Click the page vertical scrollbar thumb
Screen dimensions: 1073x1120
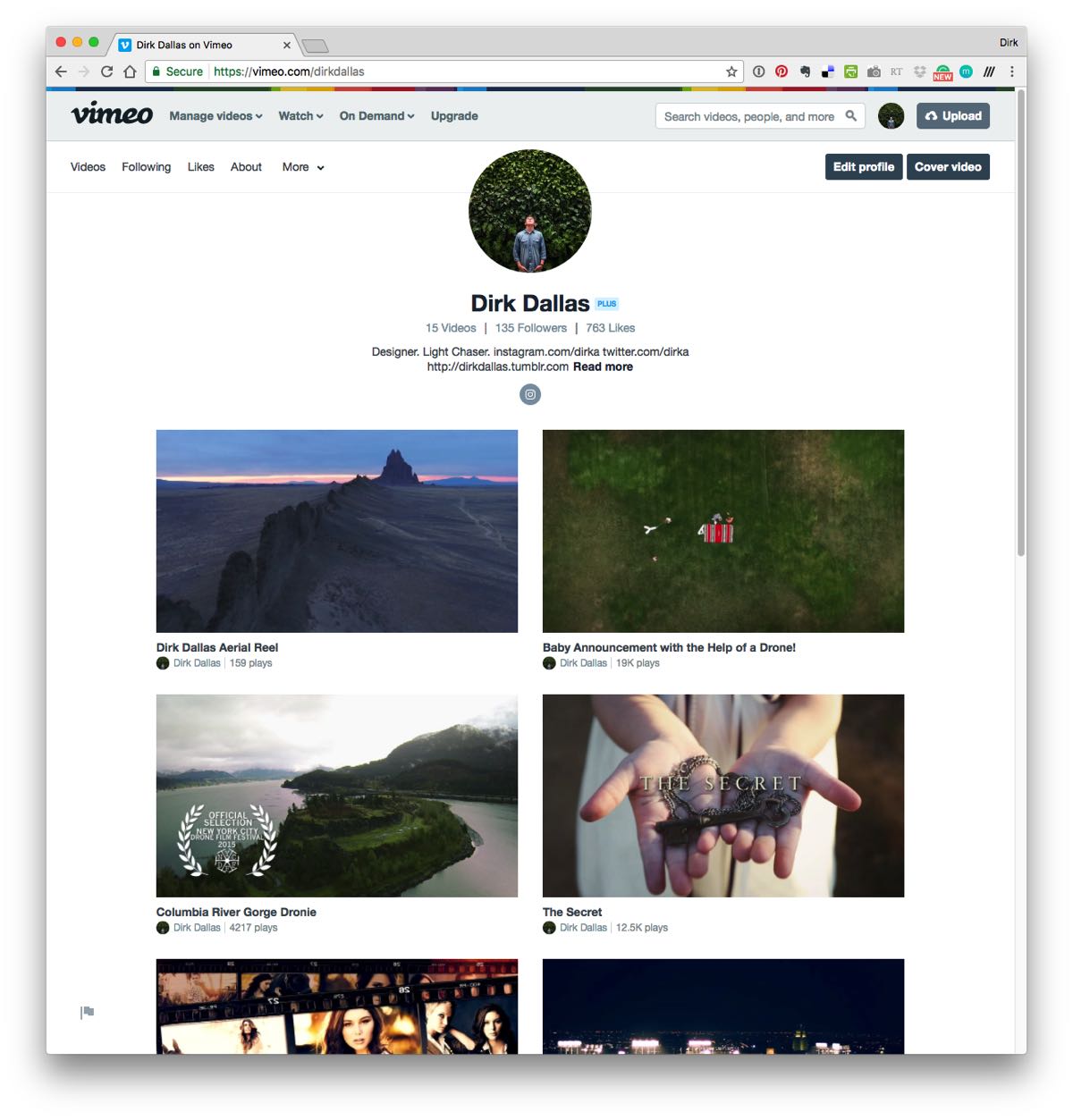[x=1020, y=322]
